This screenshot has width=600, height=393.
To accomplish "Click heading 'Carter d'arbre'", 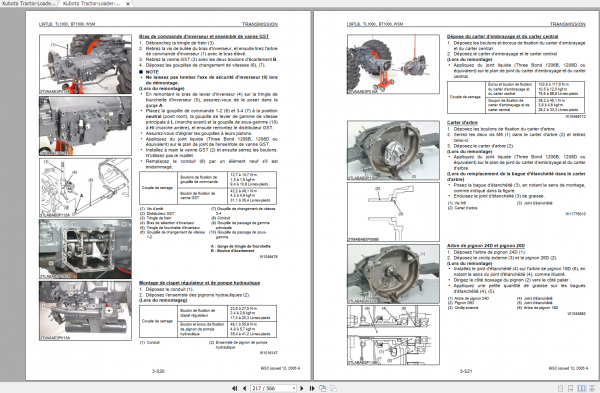I will pos(462,122).
